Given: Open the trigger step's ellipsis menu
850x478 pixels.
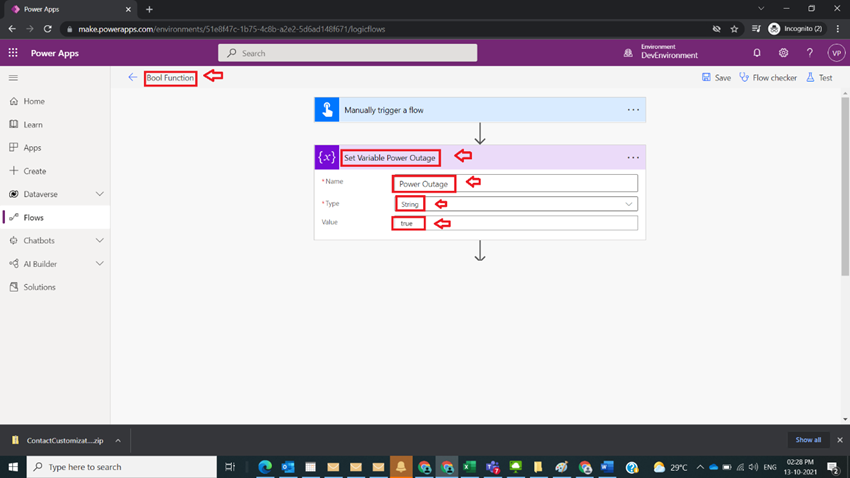Looking at the screenshot, I should [633, 109].
